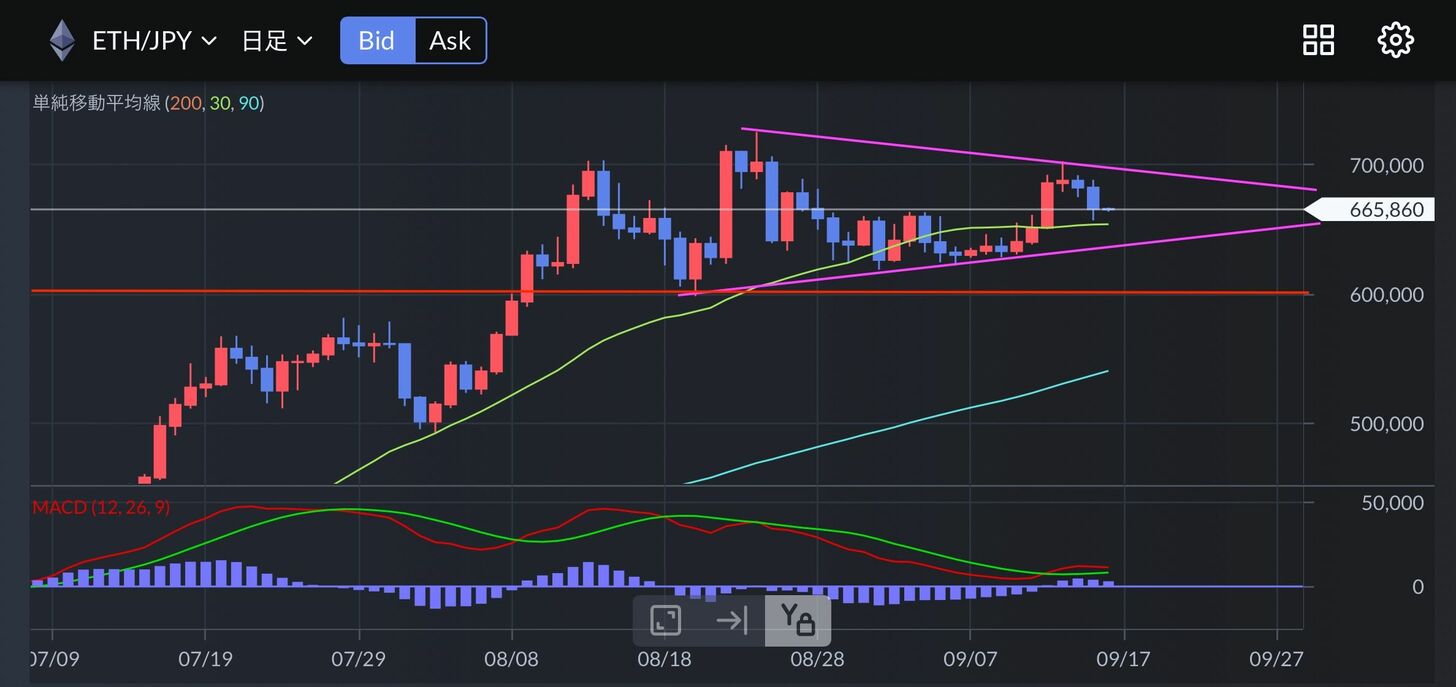Open the ETH/JPY pair dropdown
Image resolution: width=1456 pixels, height=687 pixels.
tap(154, 41)
